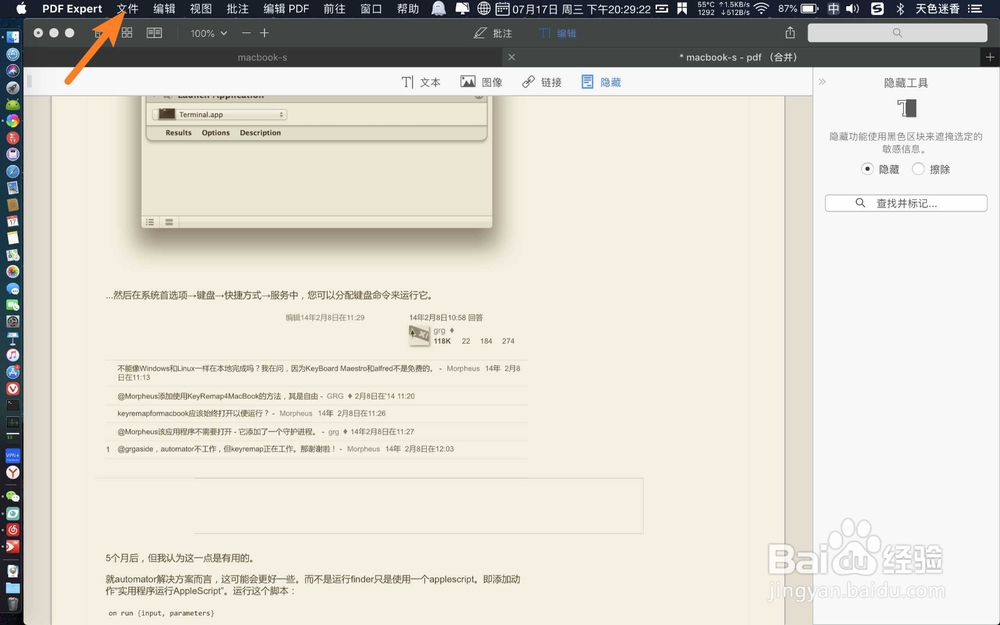Open the Terminal.app dropdown in the screenshot
Screen dimensions: 1000x625
click(219, 114)
